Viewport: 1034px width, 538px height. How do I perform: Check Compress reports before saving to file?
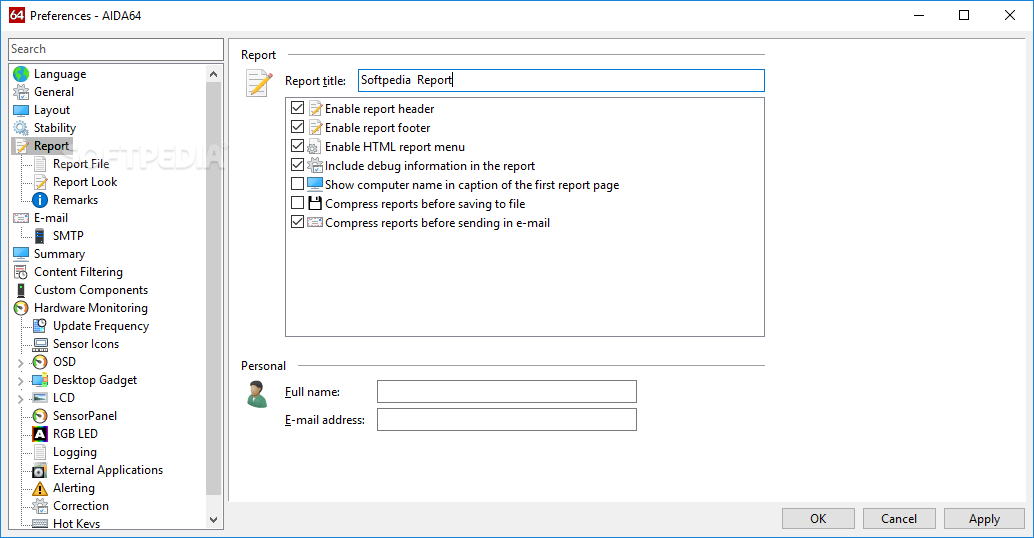coord(297,203)
